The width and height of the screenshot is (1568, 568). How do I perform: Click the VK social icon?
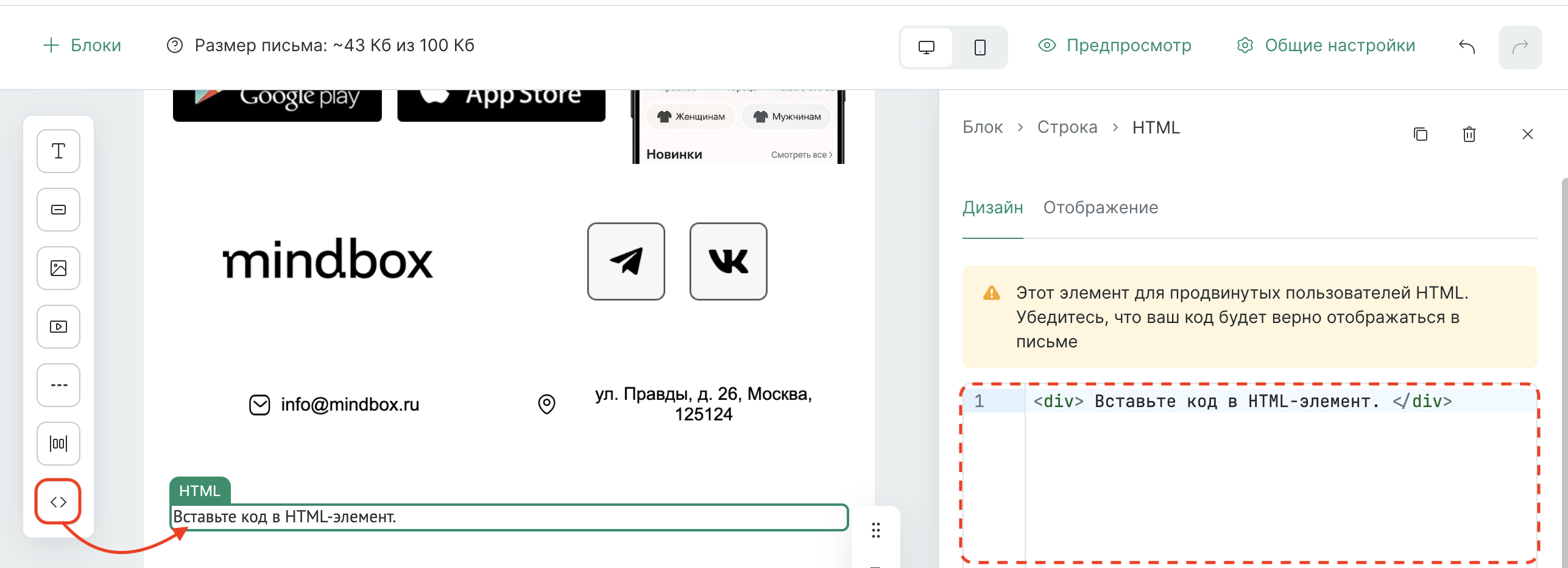[x=729, y=261]
